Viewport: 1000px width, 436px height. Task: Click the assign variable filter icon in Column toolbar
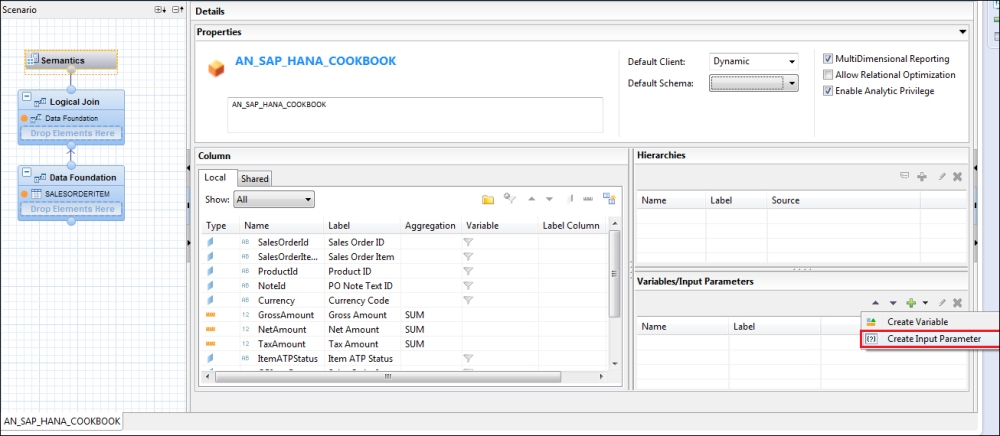[x=509, y=198]
